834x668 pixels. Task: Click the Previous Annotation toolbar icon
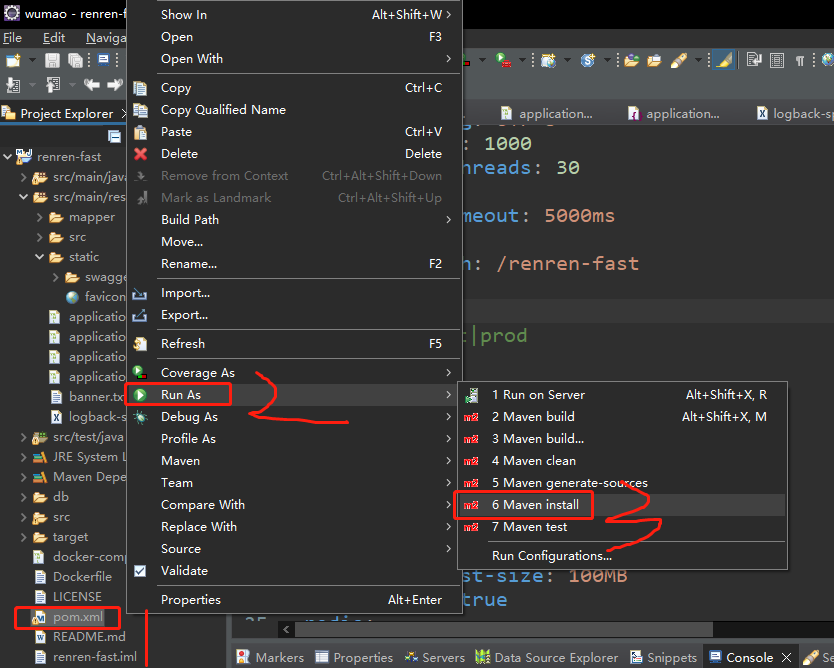pyautogui.click(x=53, y=85)
